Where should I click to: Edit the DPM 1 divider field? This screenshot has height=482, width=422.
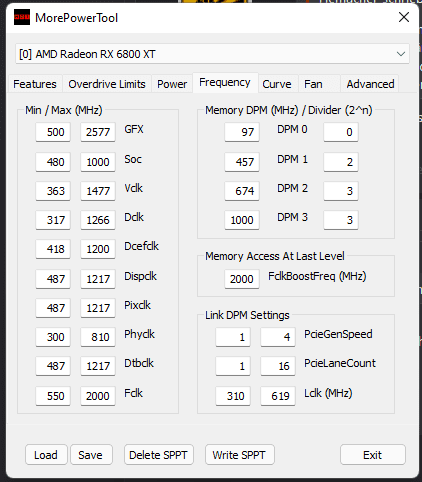341,162
